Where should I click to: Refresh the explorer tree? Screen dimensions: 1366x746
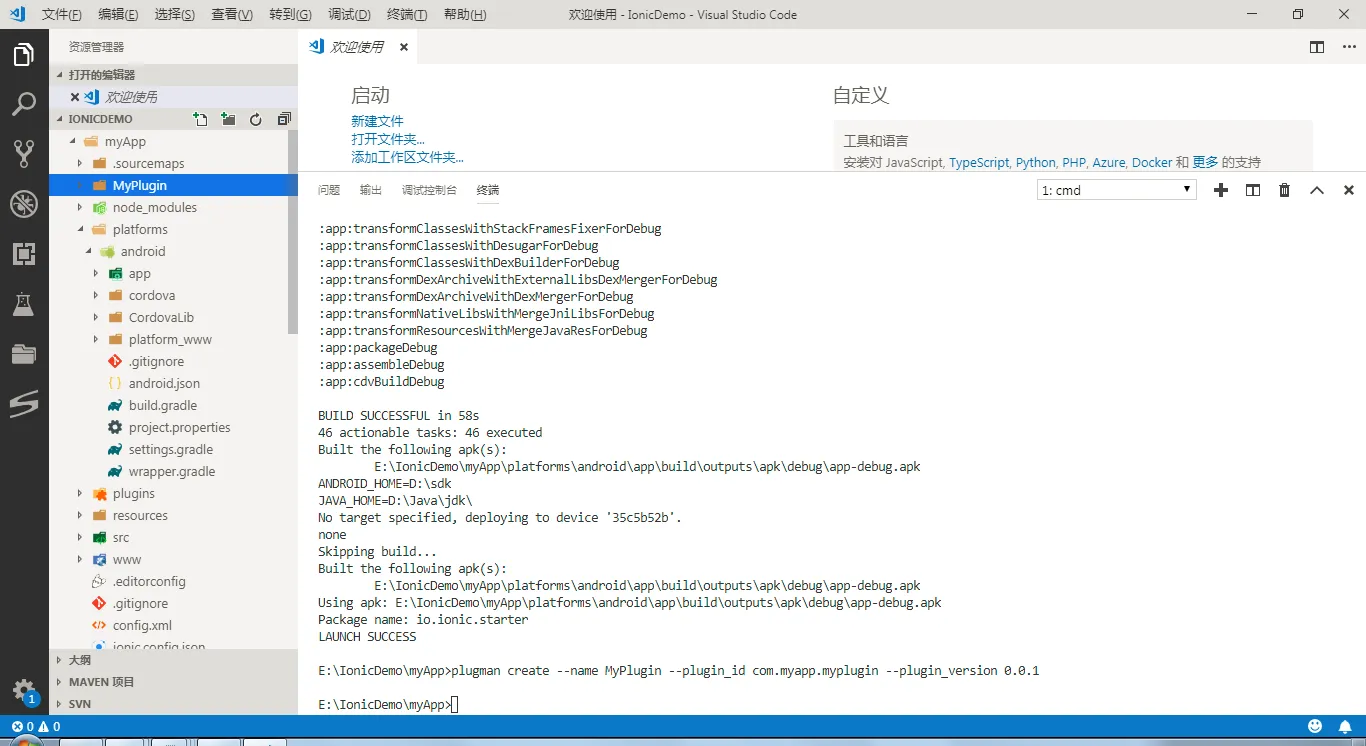coord(256,119)
